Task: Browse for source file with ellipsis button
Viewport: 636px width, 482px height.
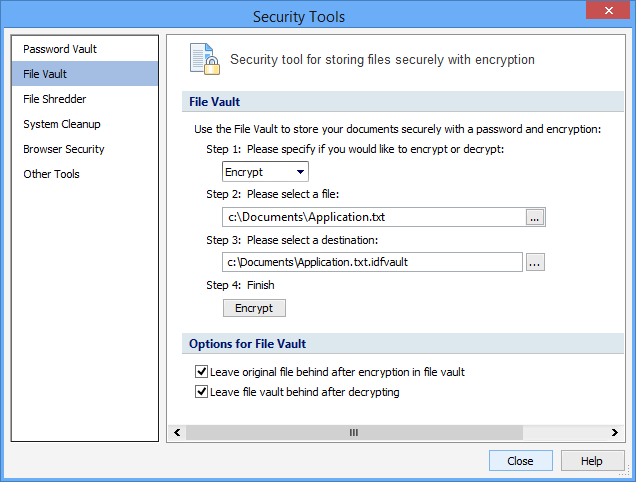Action: [535, 217]
